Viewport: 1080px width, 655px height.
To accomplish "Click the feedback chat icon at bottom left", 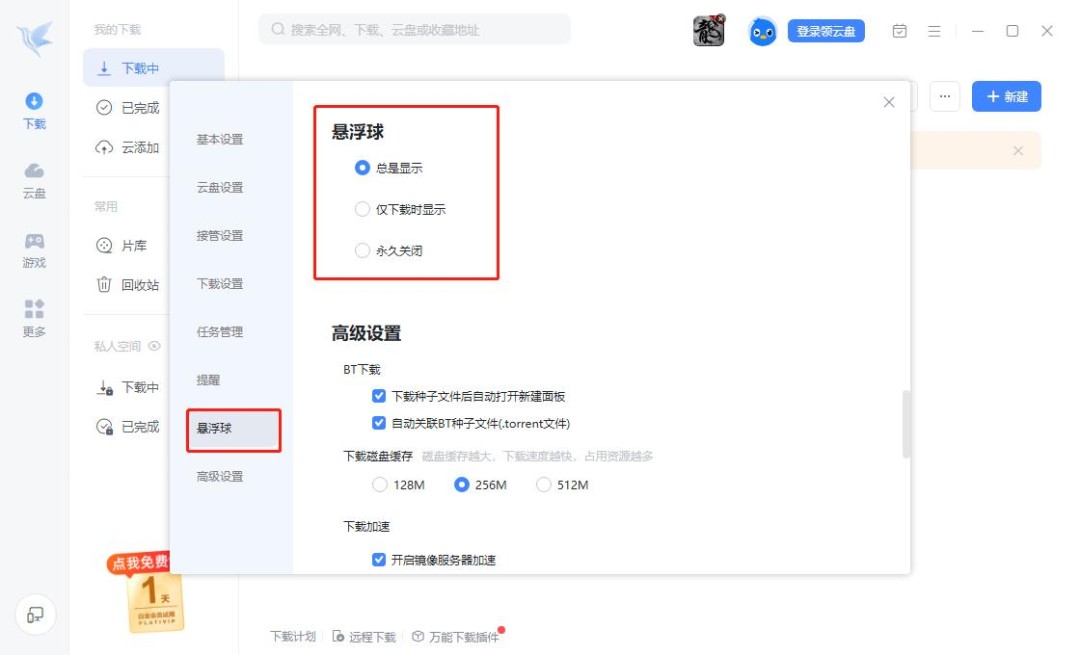I will click(x=36, y=616).
